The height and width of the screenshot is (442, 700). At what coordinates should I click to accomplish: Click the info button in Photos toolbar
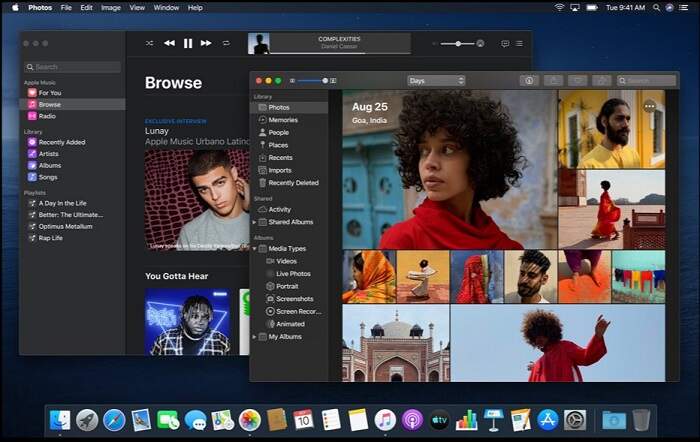[527, 80]
